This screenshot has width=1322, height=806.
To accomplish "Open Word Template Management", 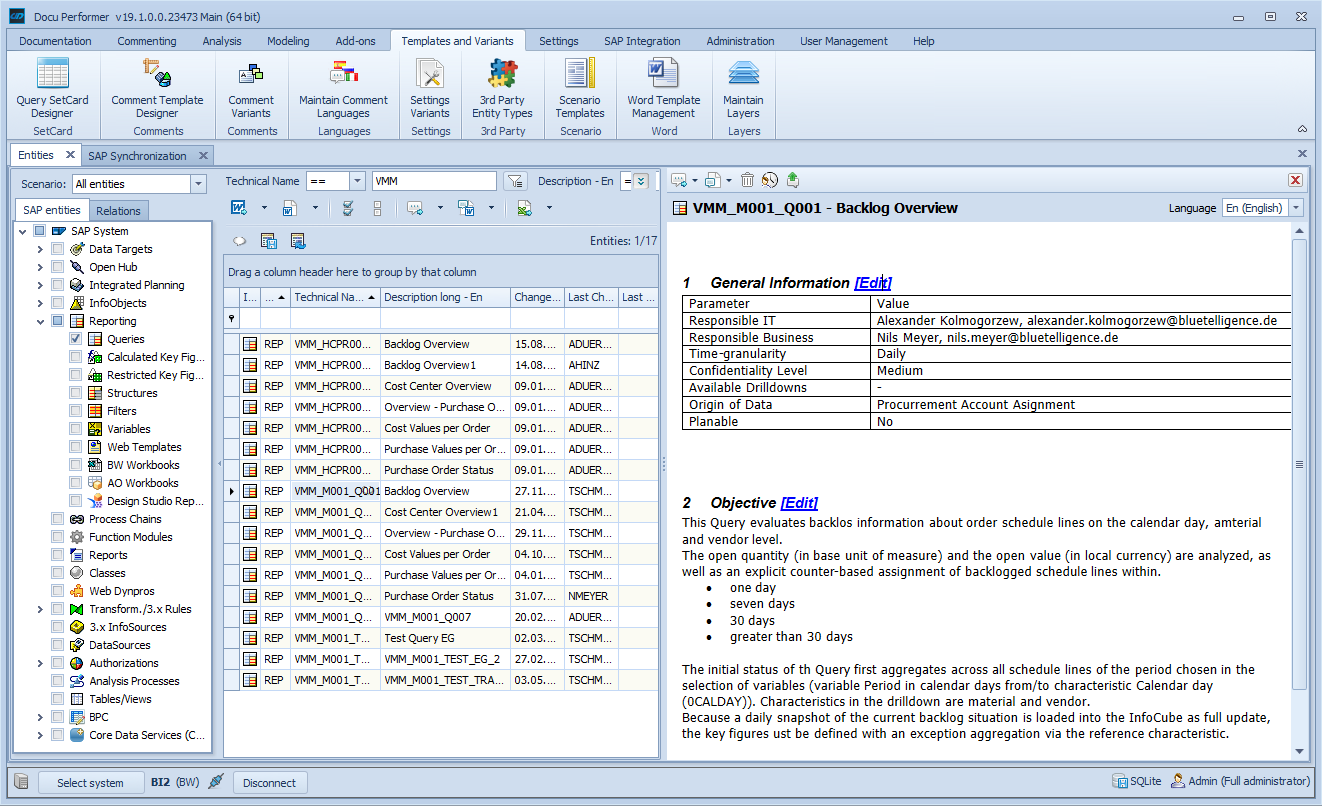I will (x=663, y=87).
